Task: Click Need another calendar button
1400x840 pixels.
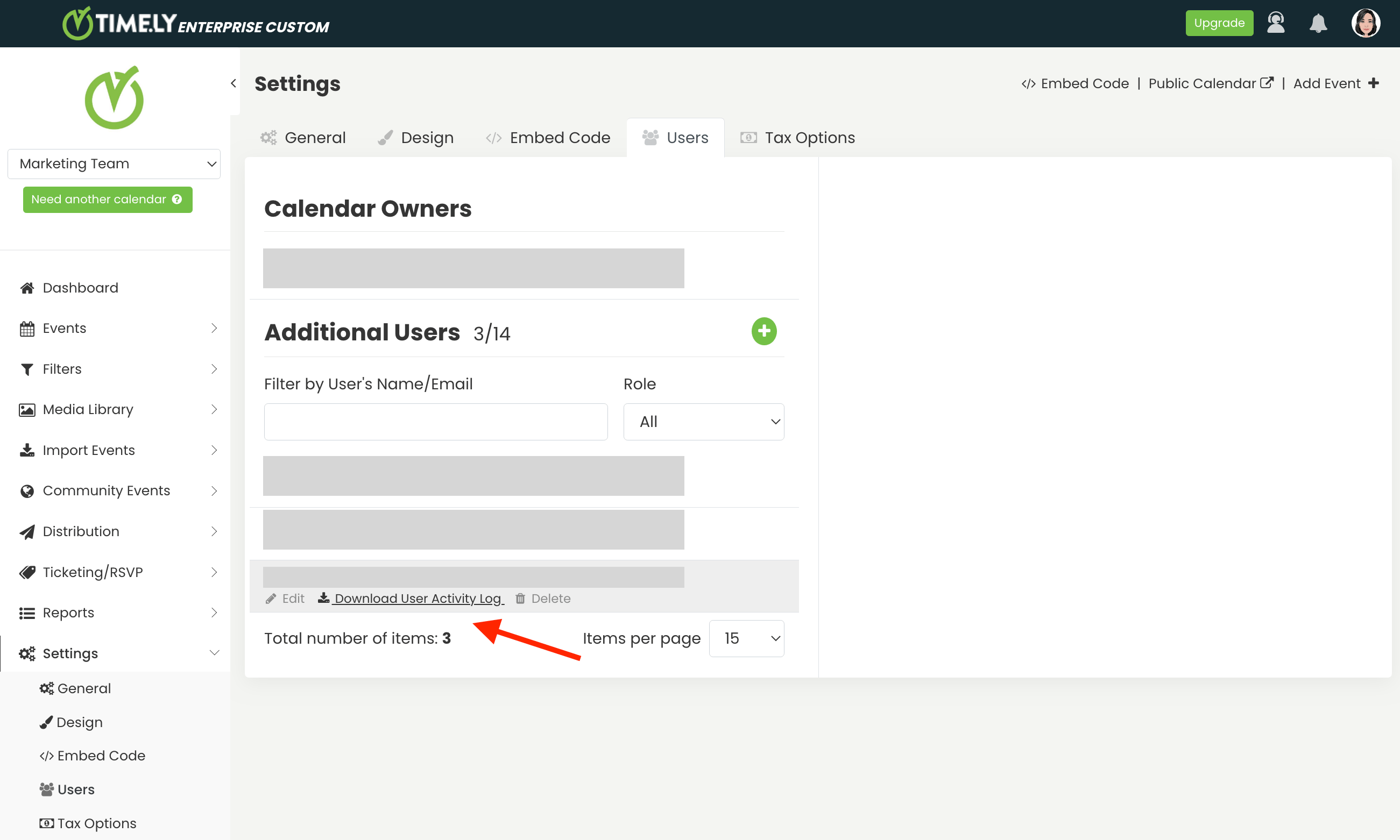Action: pos(108,200)
